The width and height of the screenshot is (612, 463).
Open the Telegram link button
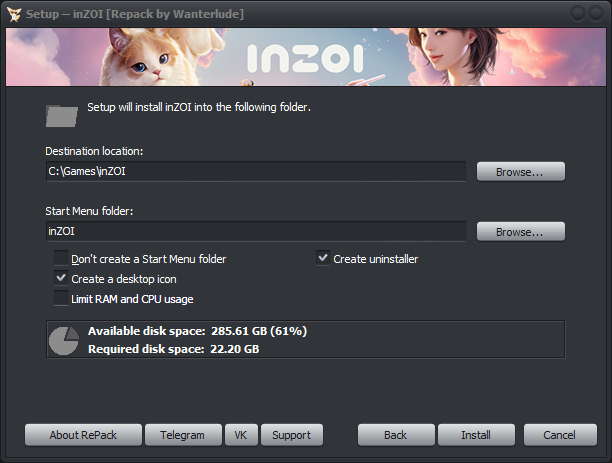pyautogui.click(x=183, y=435)
